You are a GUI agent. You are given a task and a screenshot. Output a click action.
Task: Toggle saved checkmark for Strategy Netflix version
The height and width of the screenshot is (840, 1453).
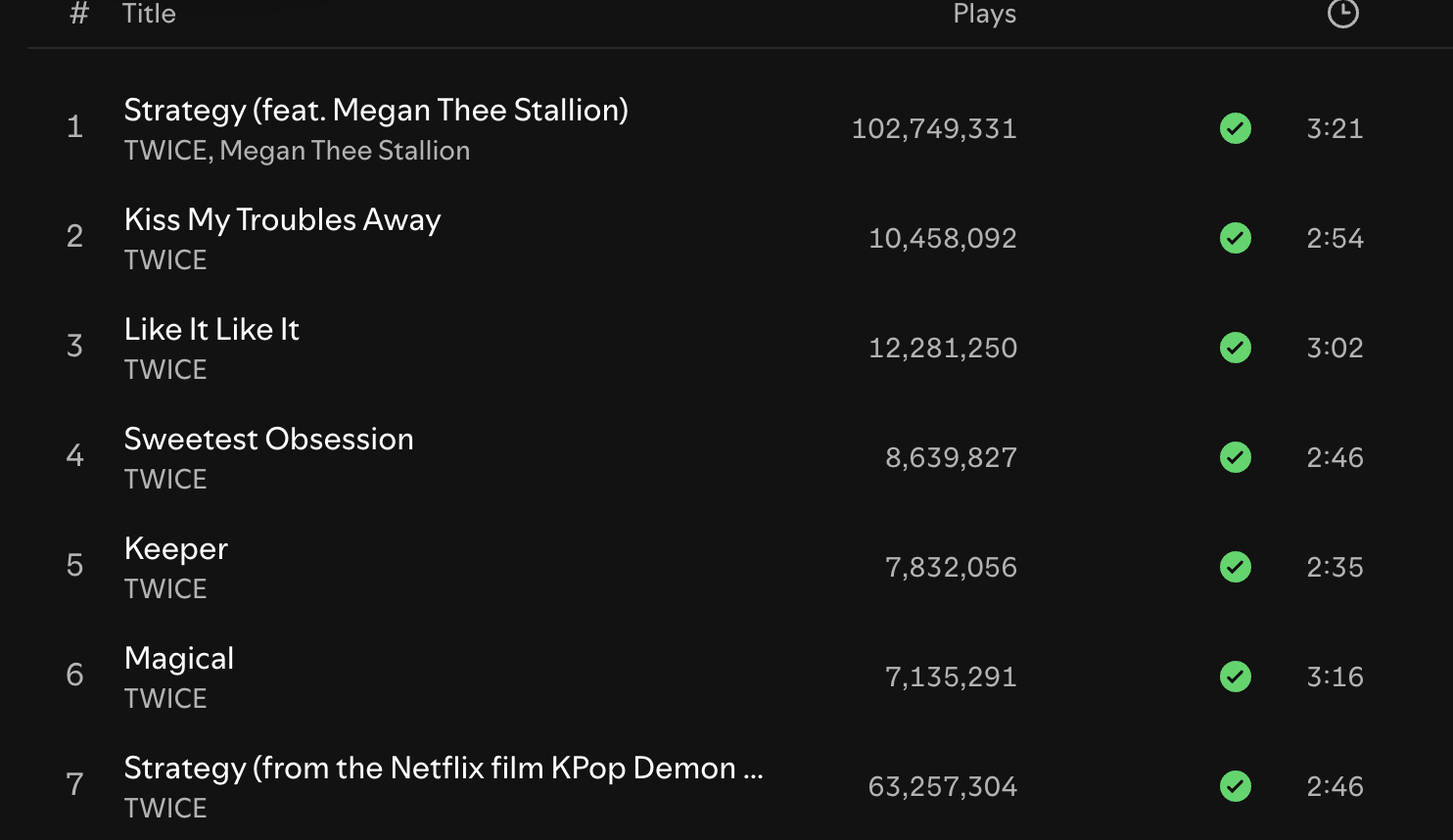(1236, 786)
